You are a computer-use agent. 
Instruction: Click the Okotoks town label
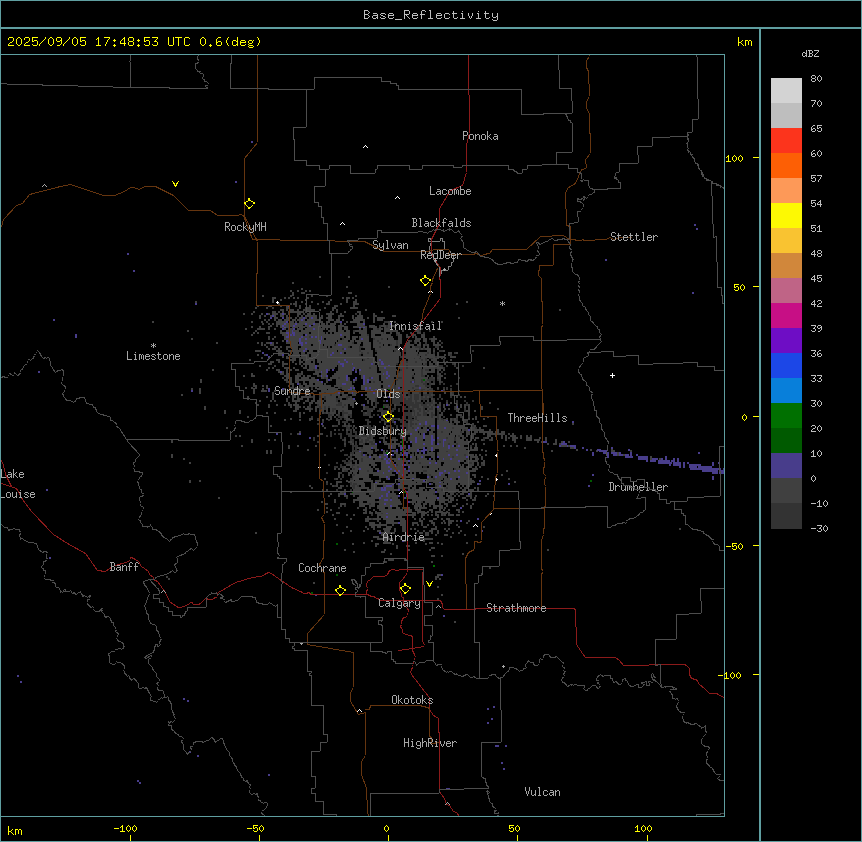(412, 700)
